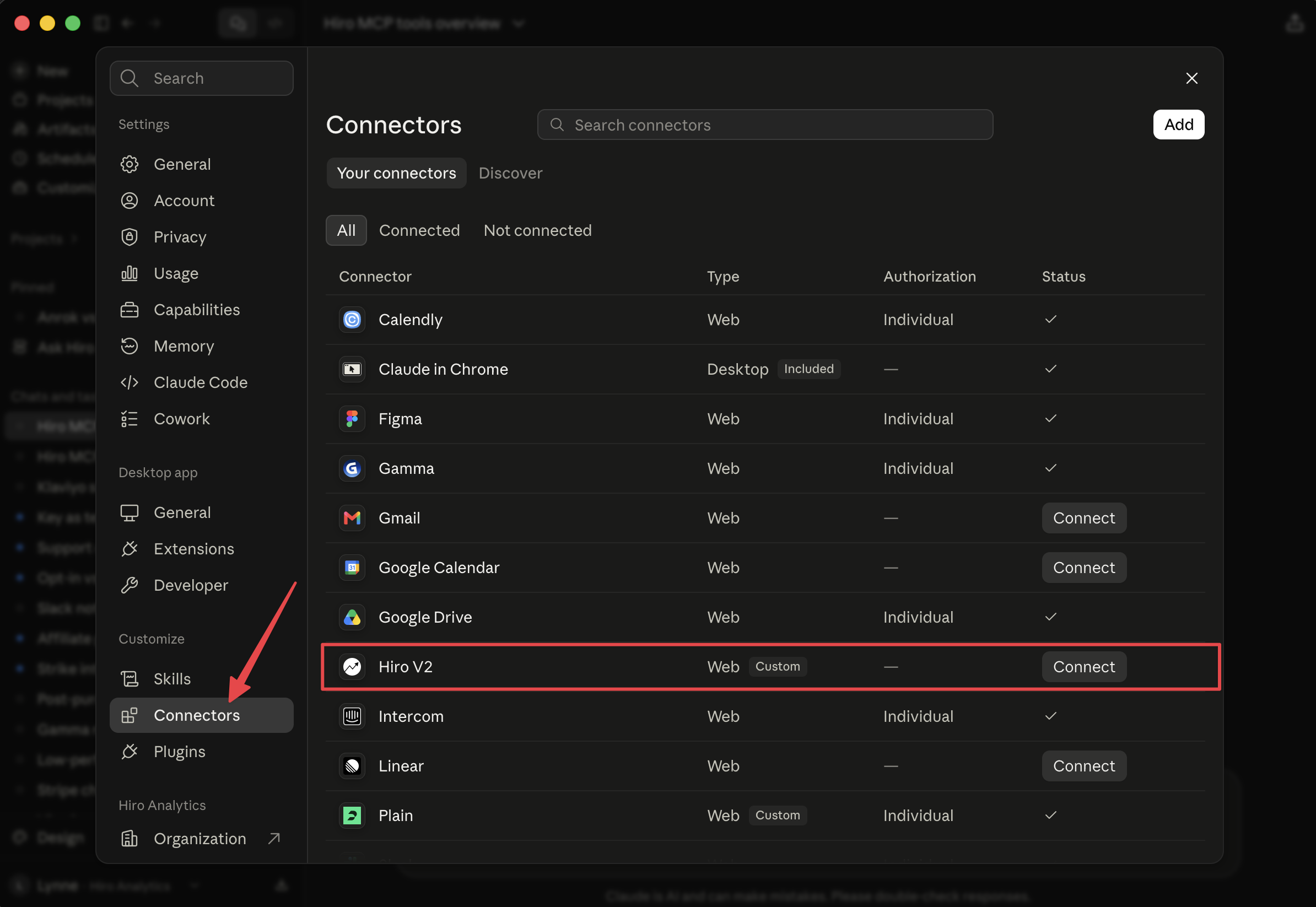This screenshot has width=1316, height=907.
Task: Click the Hiro V2 connector icon
Action: point(352,667)
